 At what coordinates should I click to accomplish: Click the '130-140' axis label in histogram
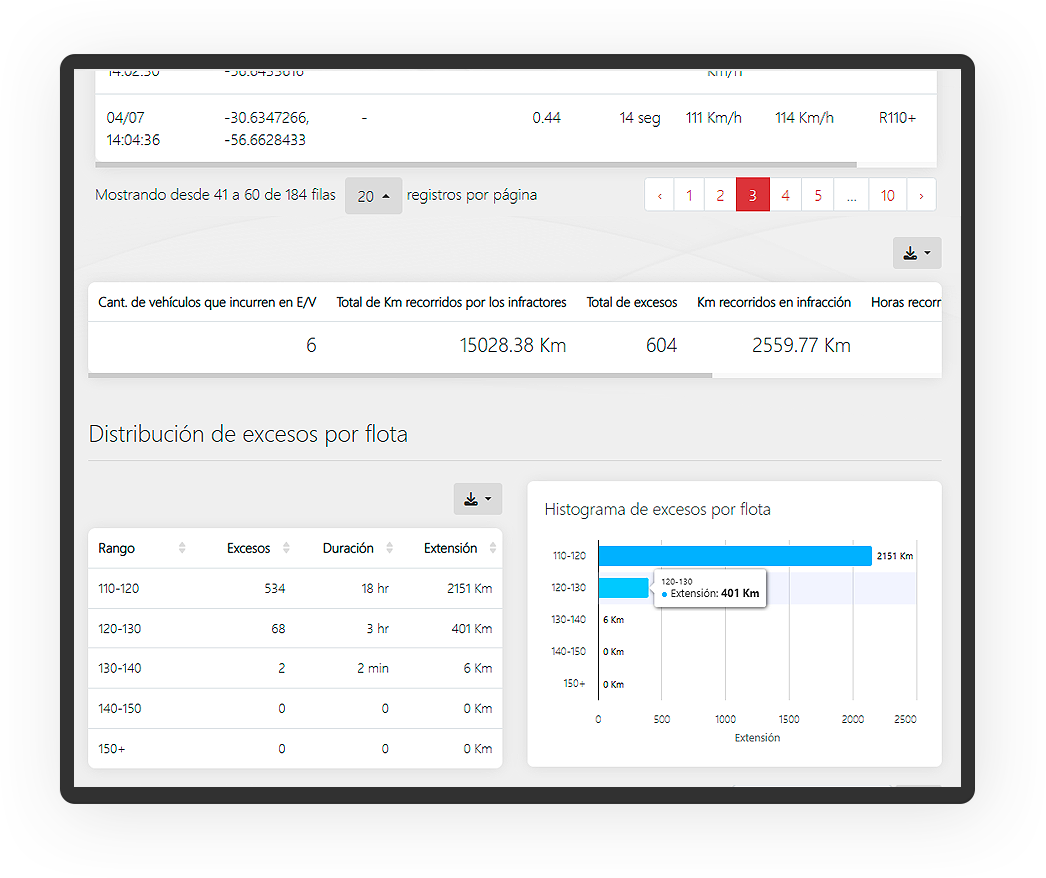(568, 620)
